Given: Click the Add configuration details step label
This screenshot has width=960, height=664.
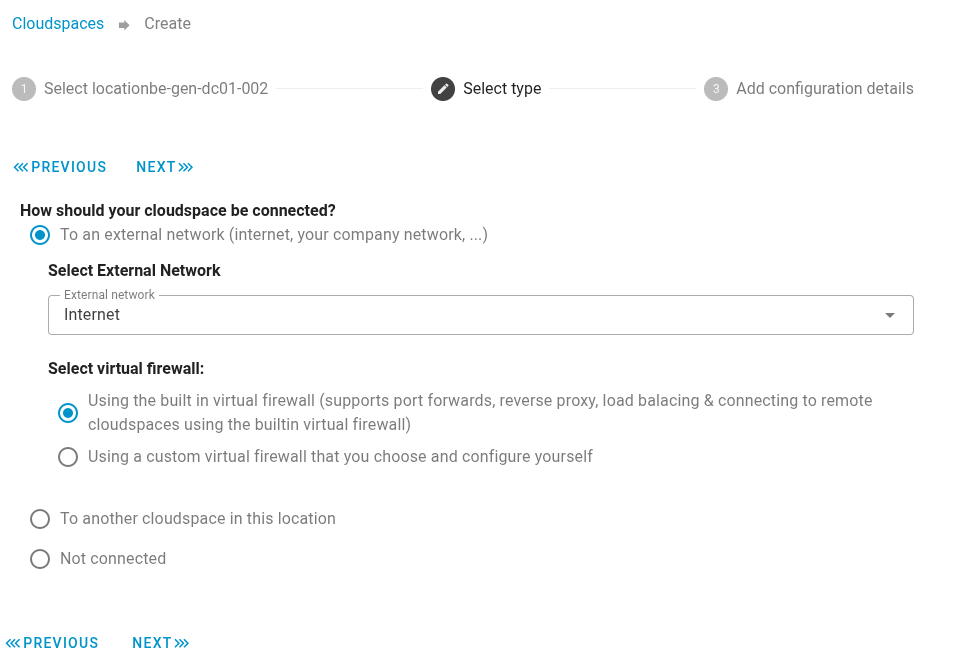Looking at the screenshot, I should pyautogui.click(x=824, y=89).
